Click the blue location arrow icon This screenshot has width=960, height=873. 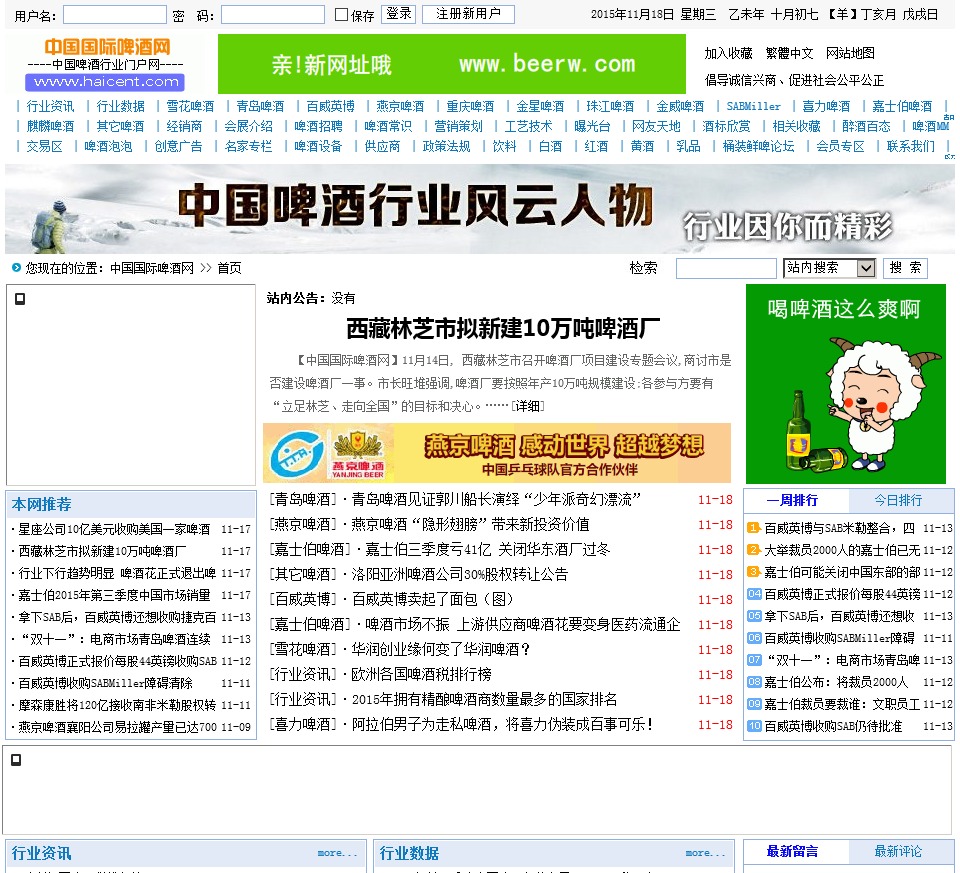tap(17, 268)
